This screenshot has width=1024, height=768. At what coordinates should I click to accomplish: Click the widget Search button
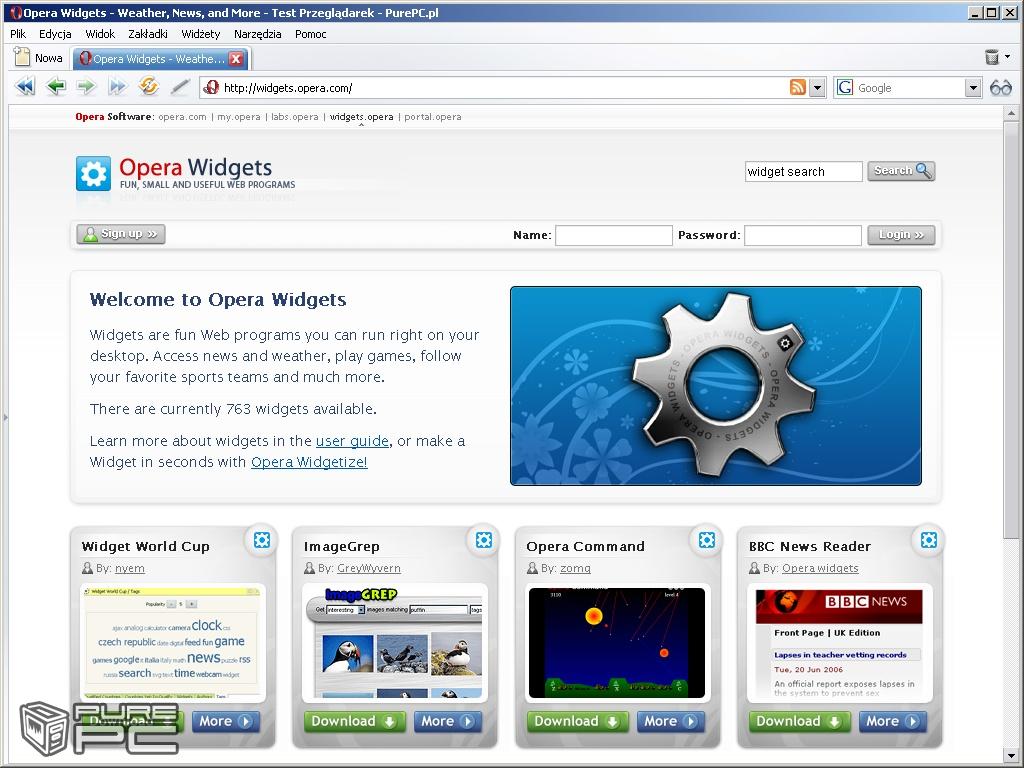(x=901, y=171)
